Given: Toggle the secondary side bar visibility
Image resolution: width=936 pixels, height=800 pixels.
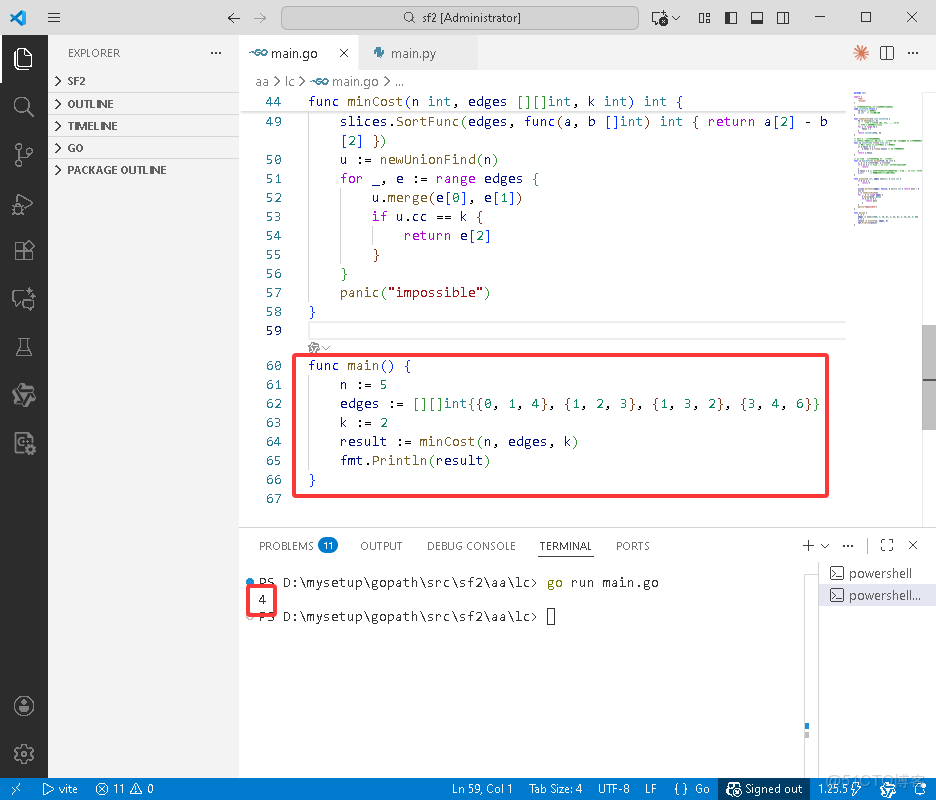Looking at the screenshot, I should pos(781,18).
